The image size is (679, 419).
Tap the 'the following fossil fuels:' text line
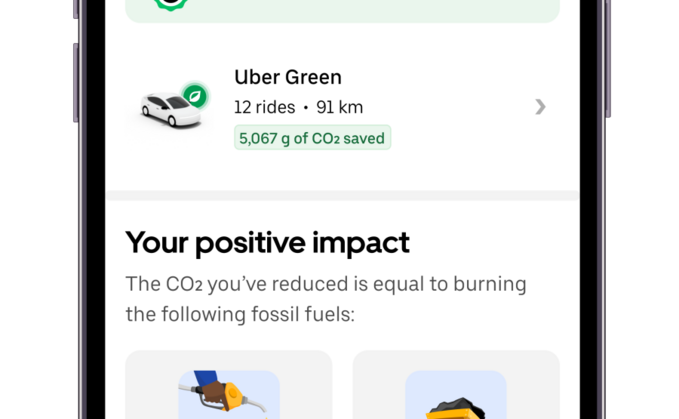(240, 314)
